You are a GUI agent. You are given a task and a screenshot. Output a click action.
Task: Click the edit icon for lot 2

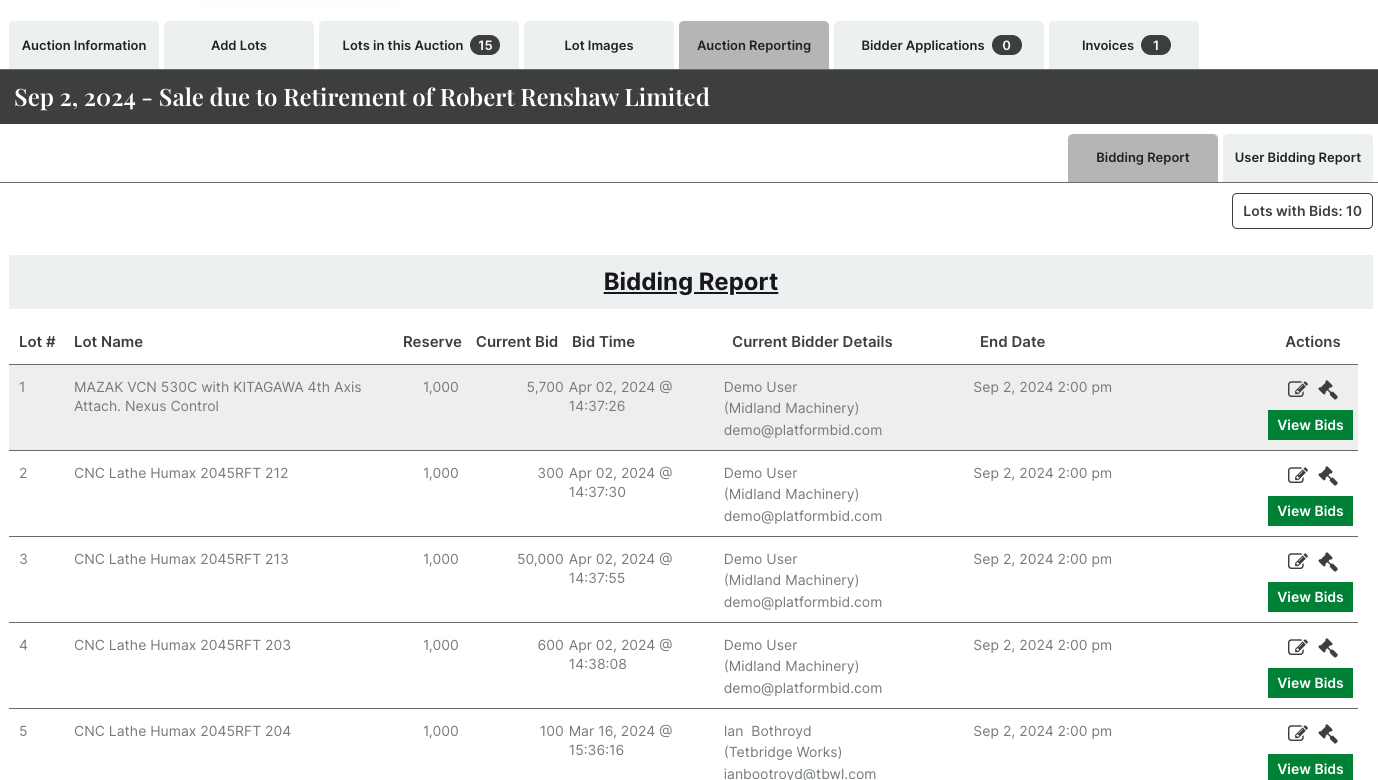[1297, 476]
